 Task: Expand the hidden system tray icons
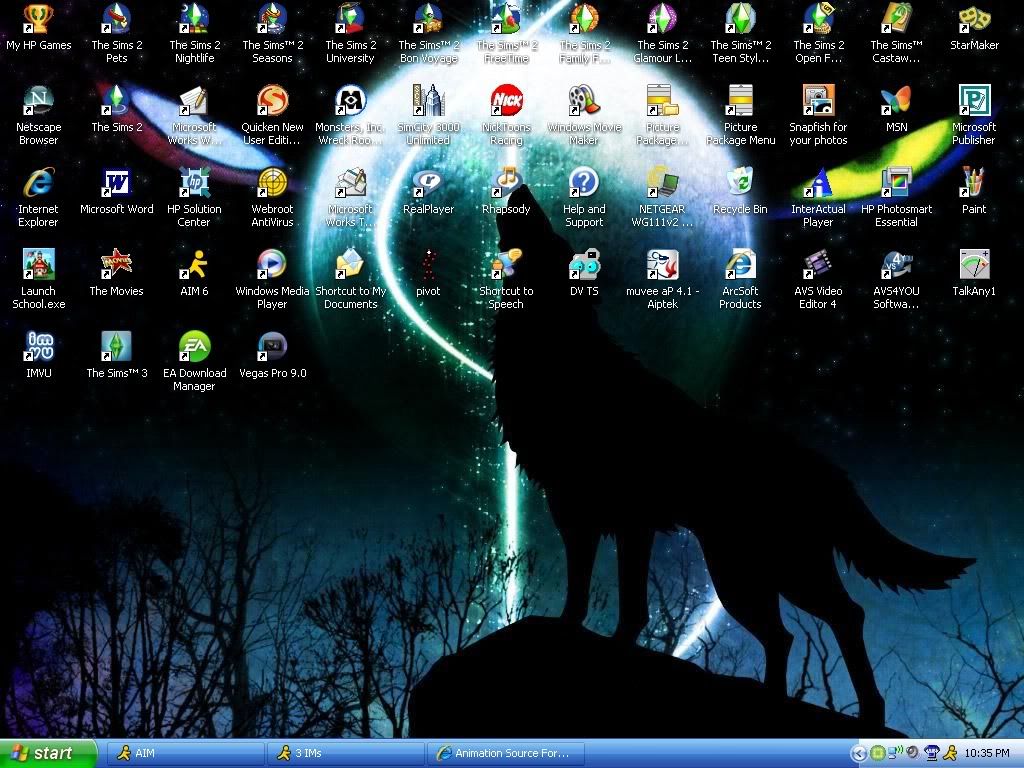pos(859,754)
